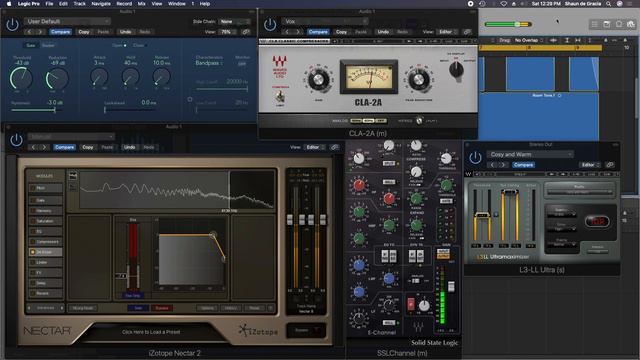Click link icon in Nectar header
The height and width of the screenshot is (360, 640).
pos(335,147)
